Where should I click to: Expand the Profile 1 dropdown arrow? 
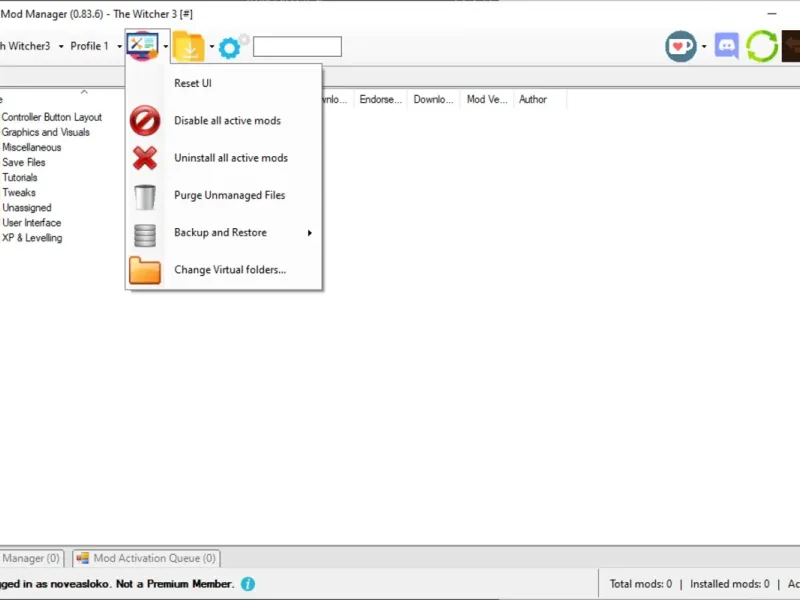point(119,46)
